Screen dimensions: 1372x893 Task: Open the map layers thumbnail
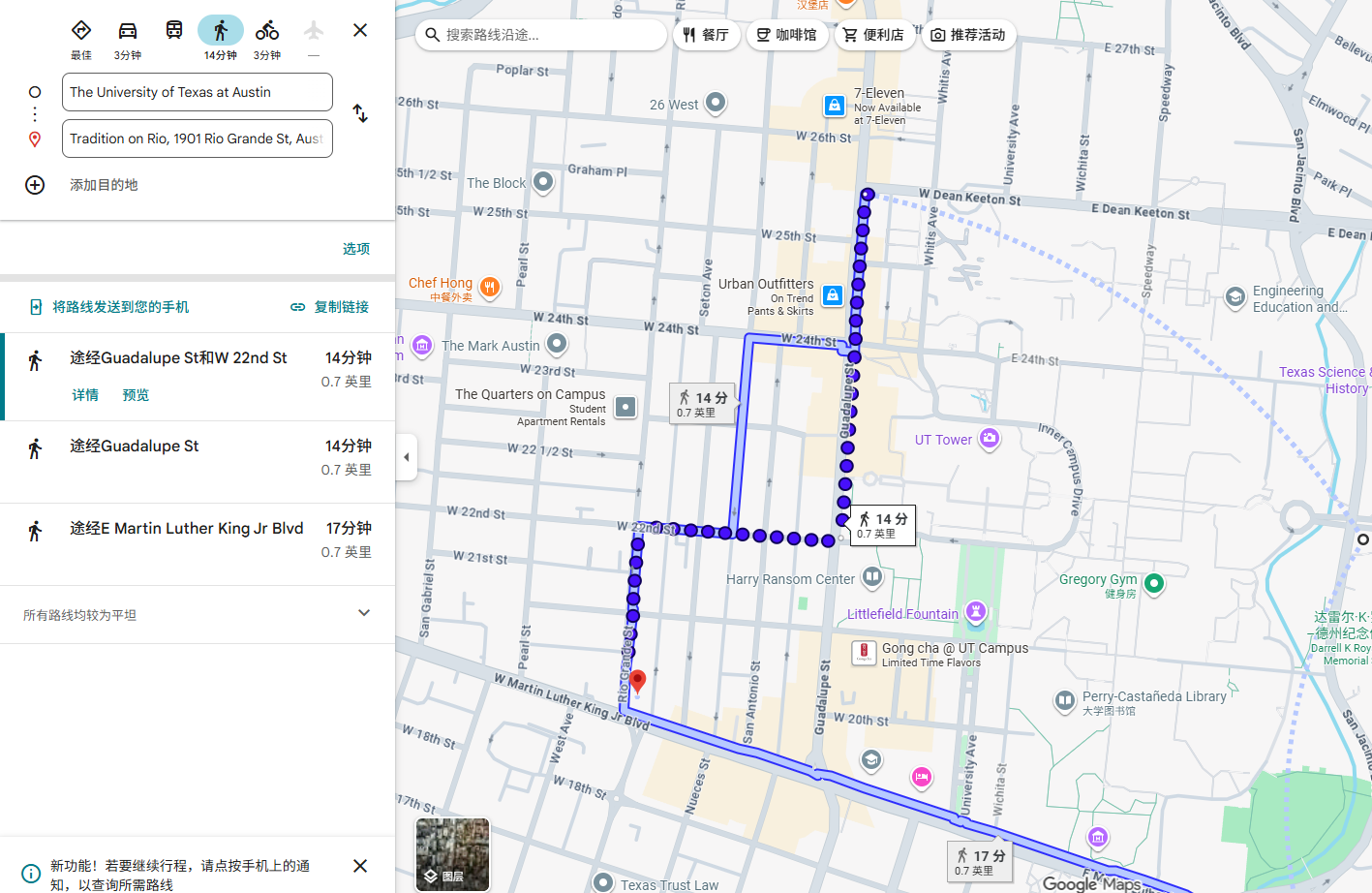(x=452, y=854)
